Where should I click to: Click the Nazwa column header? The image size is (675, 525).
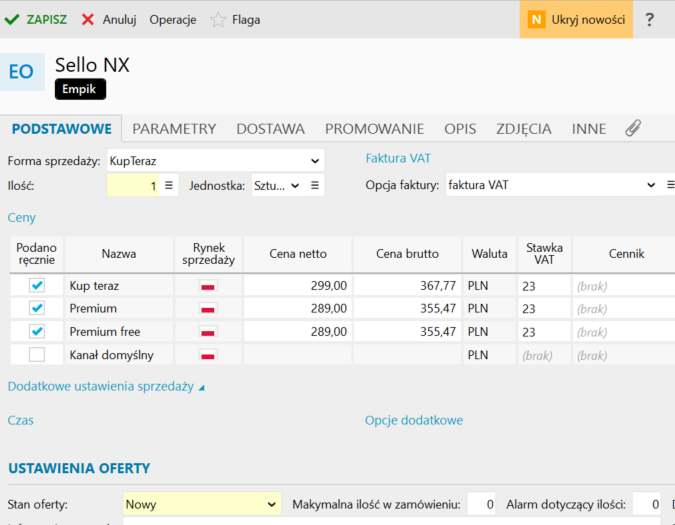click(119, 254)
